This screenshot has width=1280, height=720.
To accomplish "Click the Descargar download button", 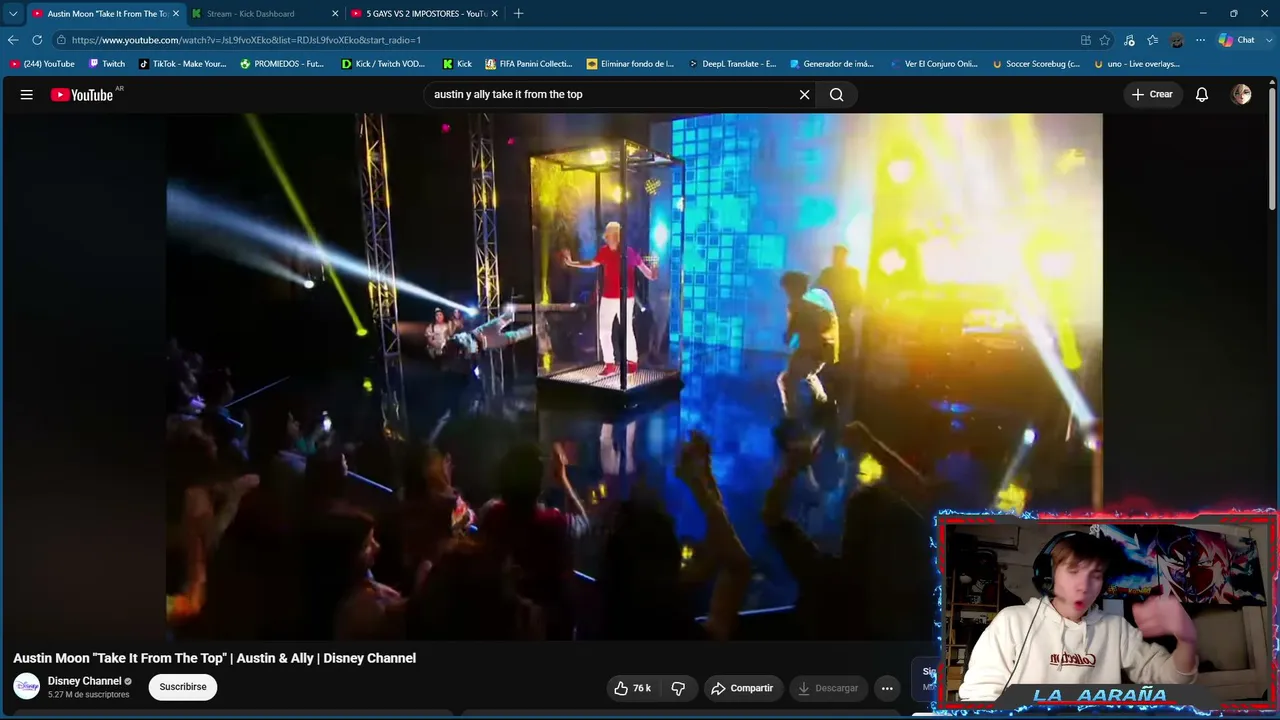I will pos(827,688).
